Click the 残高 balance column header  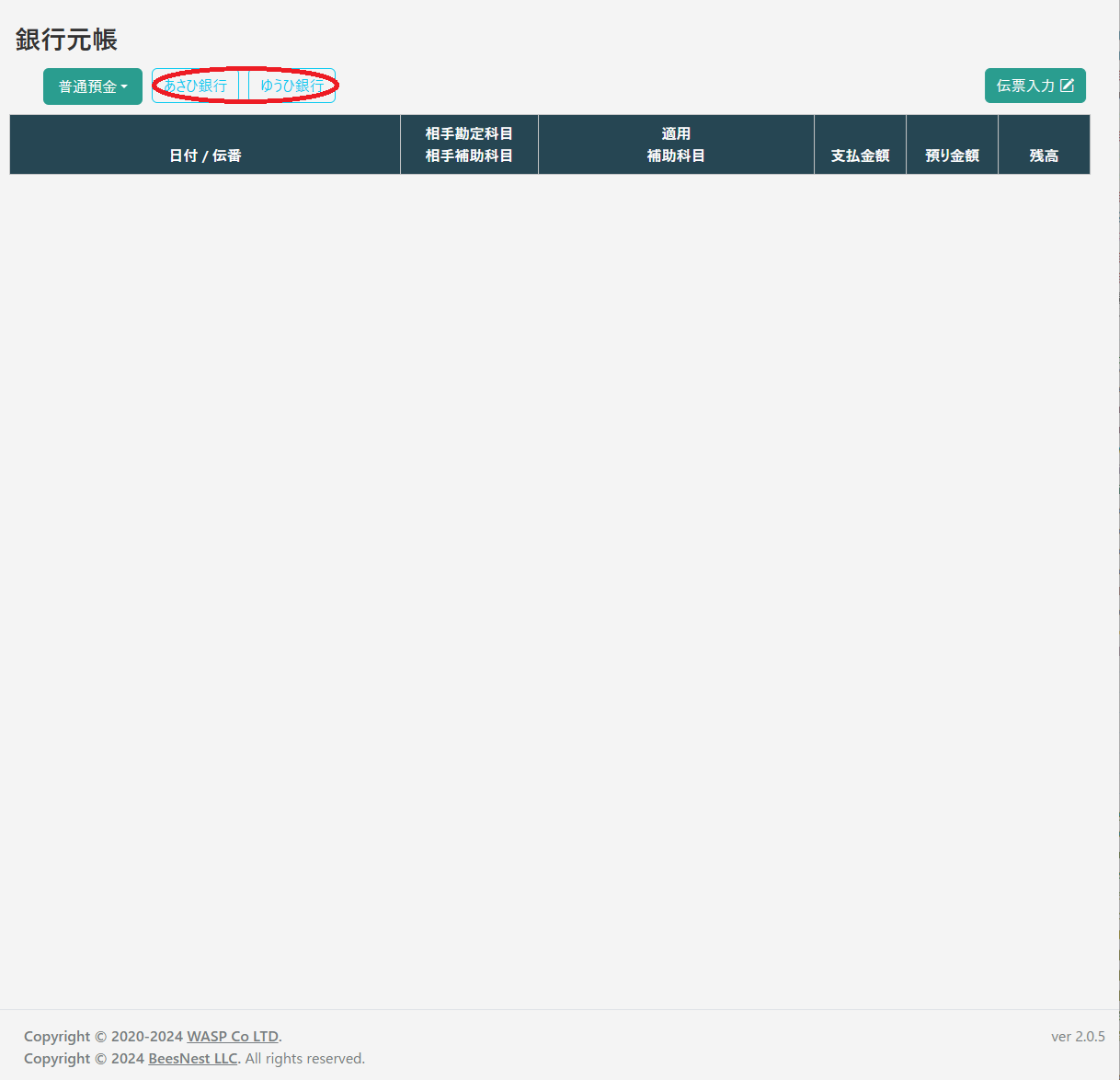click(1044, 155)
